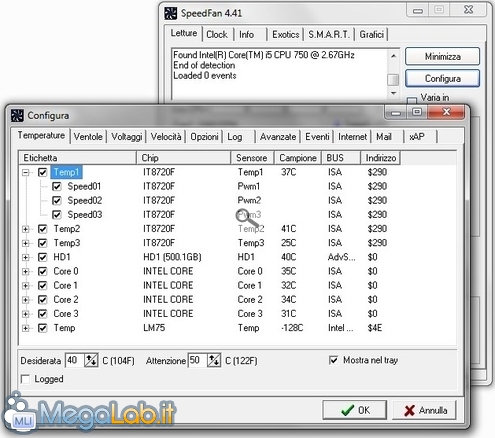Click the SpeedFan fan icon in title bar
Image resolution: width=495 pixels, height=438 pixels.
[x=171, y=13]
